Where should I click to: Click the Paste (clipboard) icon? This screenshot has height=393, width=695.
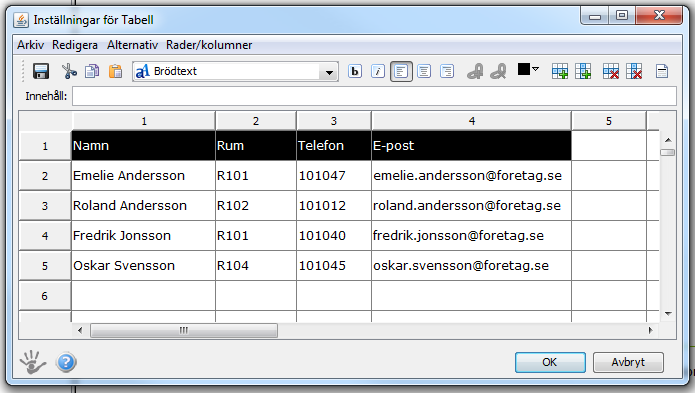pyautogui.click(x=115, y=71)
